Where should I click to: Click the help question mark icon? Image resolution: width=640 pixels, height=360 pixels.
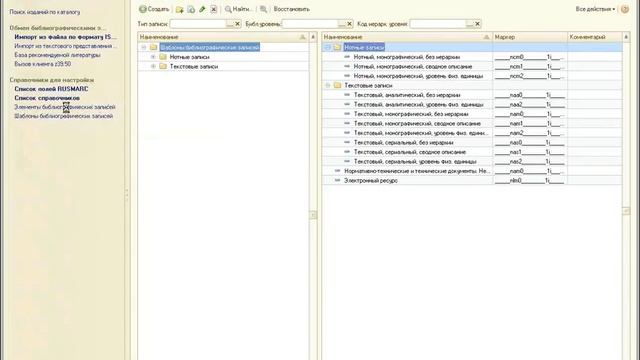pos(624,9)
